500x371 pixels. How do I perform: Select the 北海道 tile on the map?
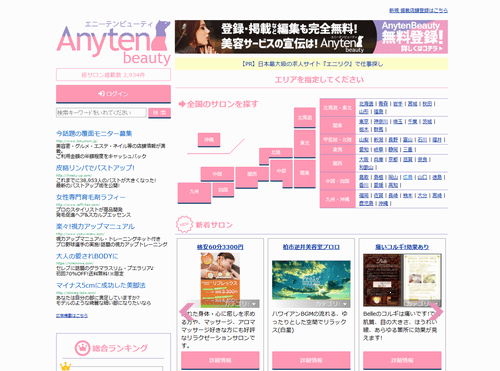305,117
